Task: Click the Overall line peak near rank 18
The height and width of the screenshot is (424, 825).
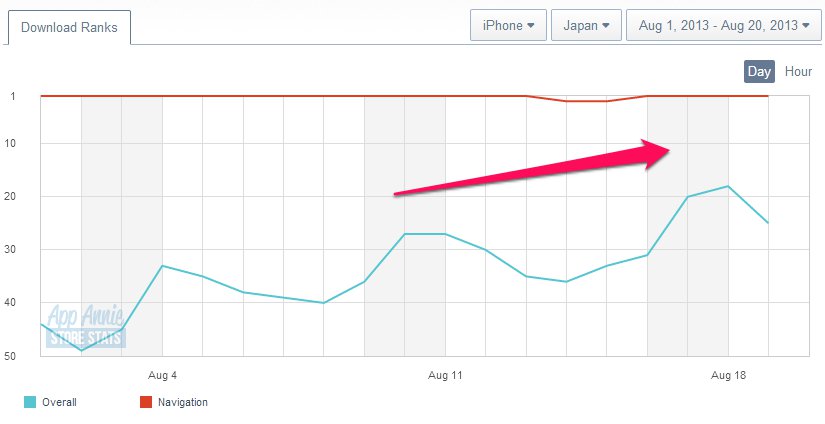Action: [x=728, y=186]
